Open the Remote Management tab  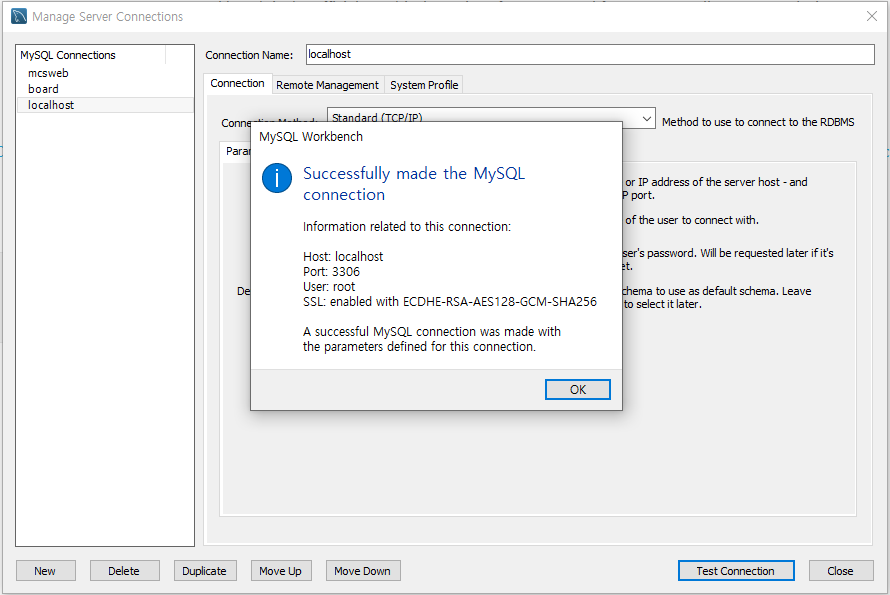tap(328, 85)
